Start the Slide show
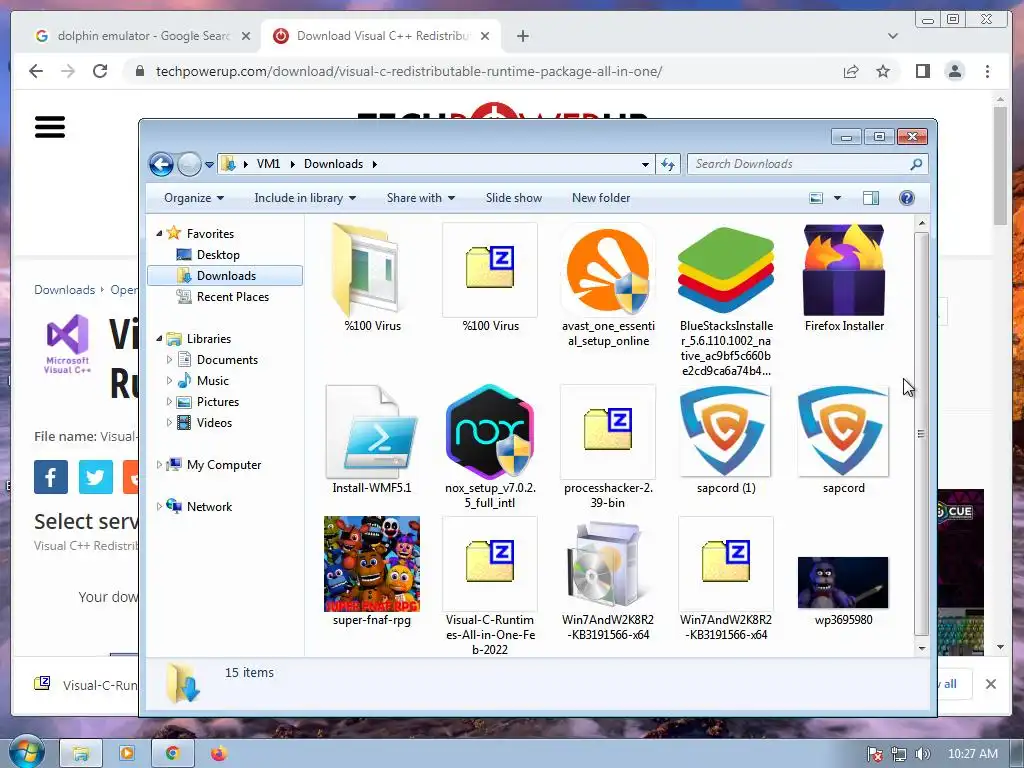This screenshot has height=768, width=1024. coord(513,198)
